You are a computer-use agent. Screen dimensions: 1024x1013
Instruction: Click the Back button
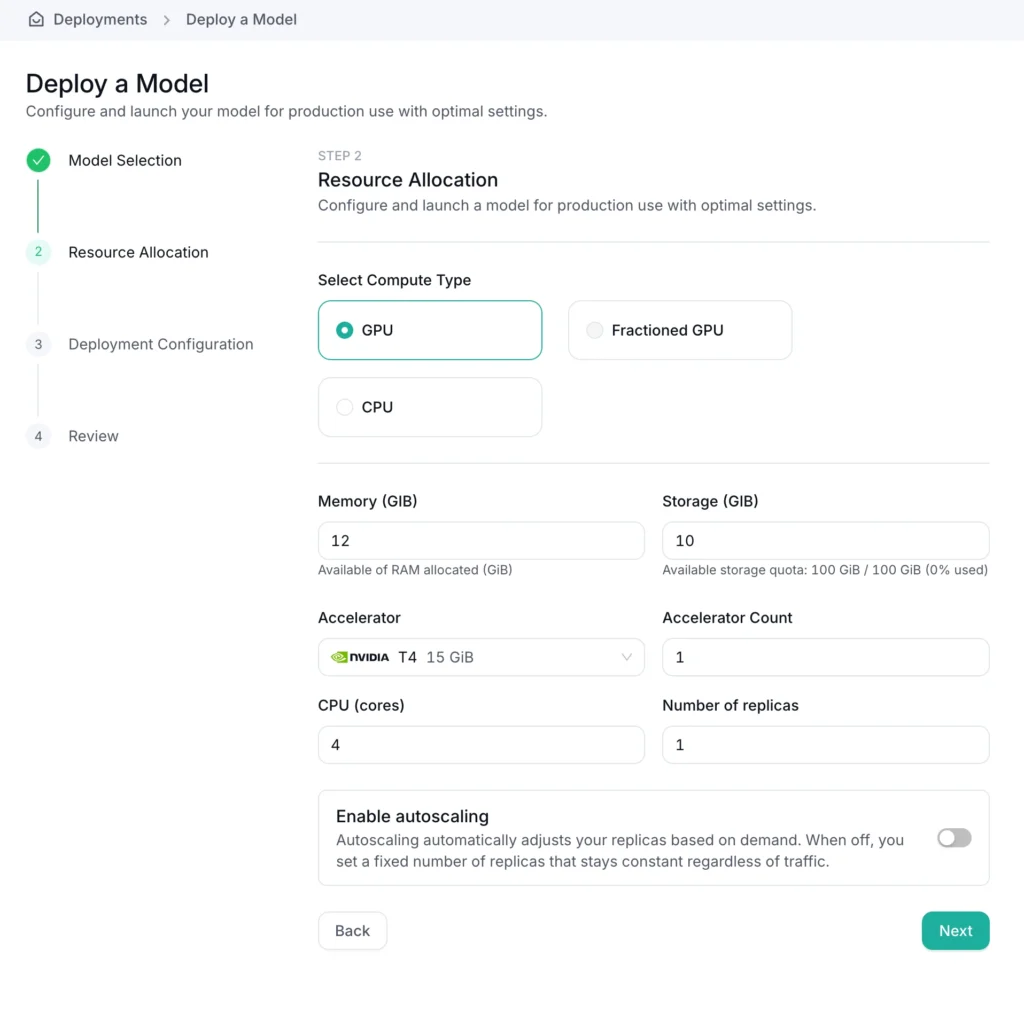coord(352,930)
